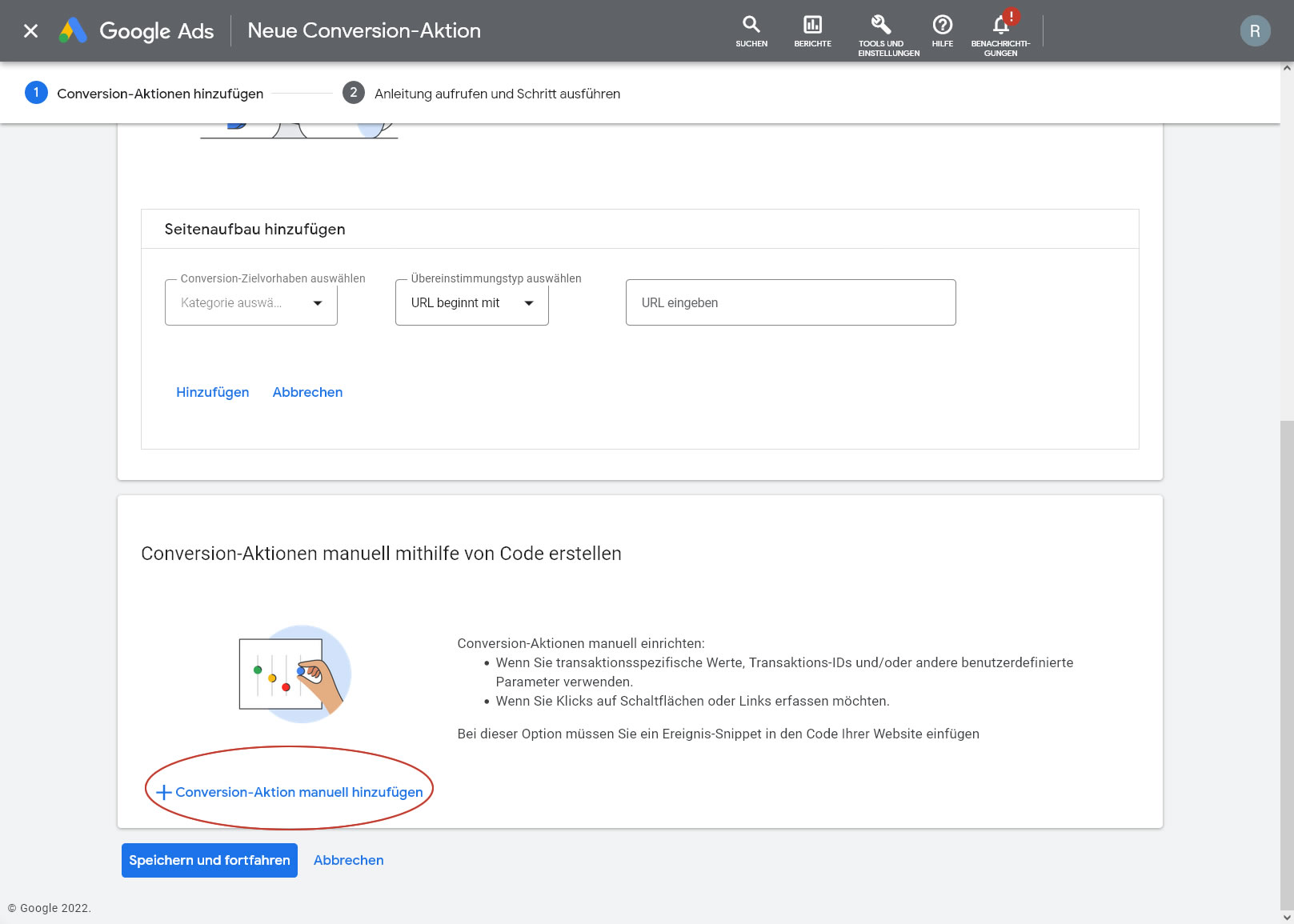Click the Hinzufügen link in Seitenaufbau section
This screenshot has width=1294, height=924.
212,392
